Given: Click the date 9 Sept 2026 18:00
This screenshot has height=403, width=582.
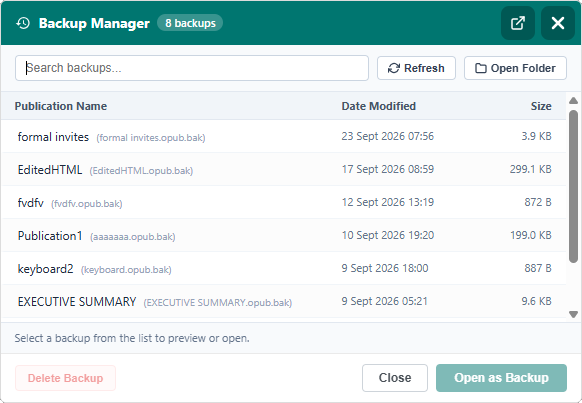Looking at the screenshot, I should click(385, 268).
